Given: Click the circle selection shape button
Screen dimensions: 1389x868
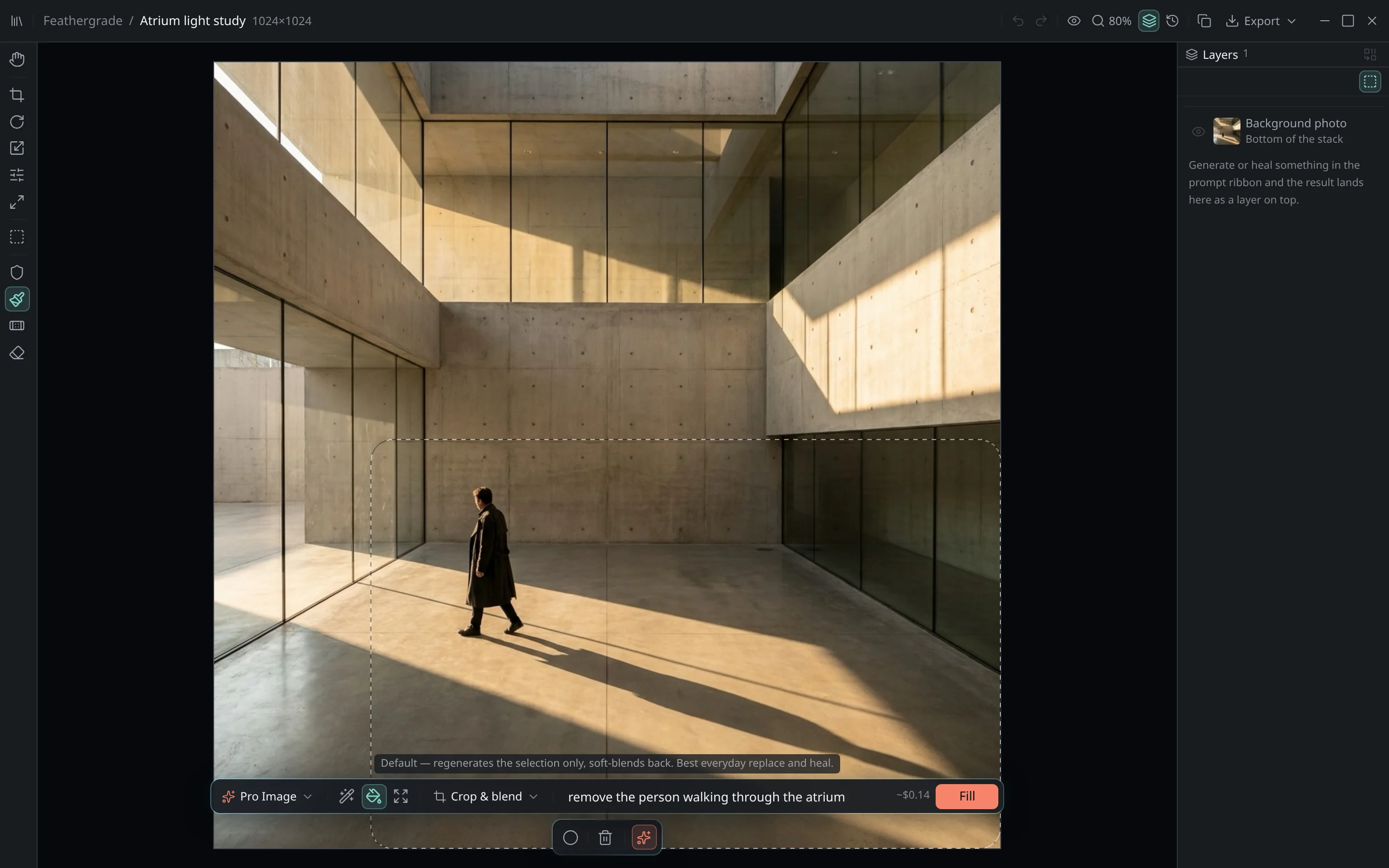Looking at the screenshot, I should [571, 838].
